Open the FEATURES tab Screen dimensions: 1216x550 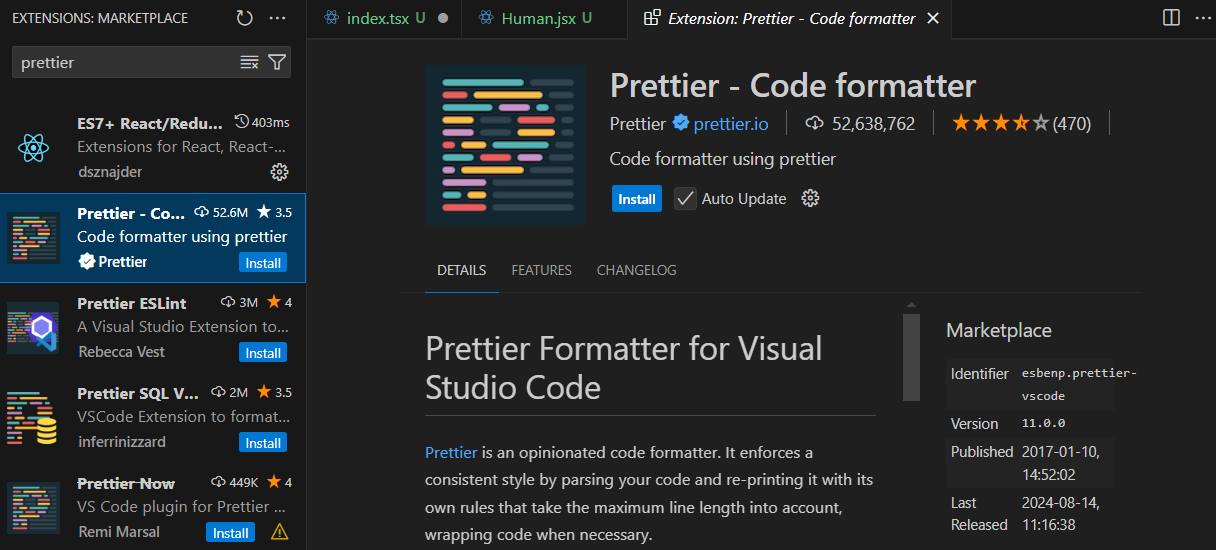pos(541,270)
